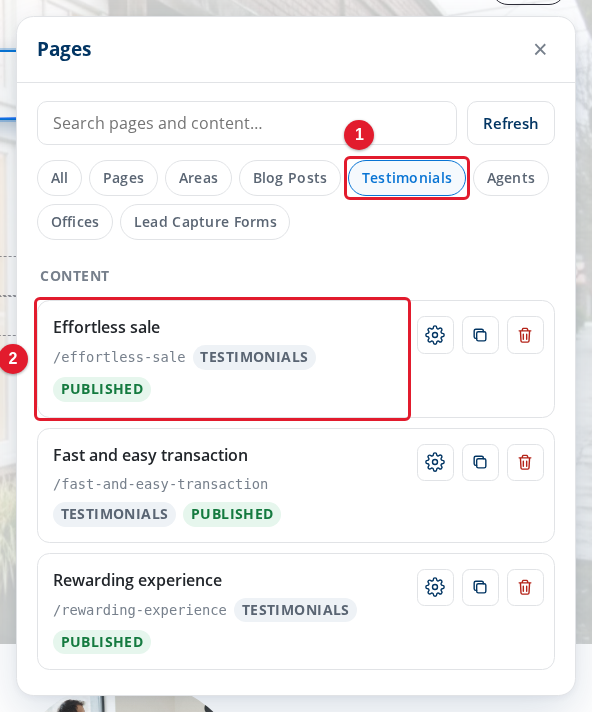
Task: Click the CONTENT section heading
Action: click(75, 276)
